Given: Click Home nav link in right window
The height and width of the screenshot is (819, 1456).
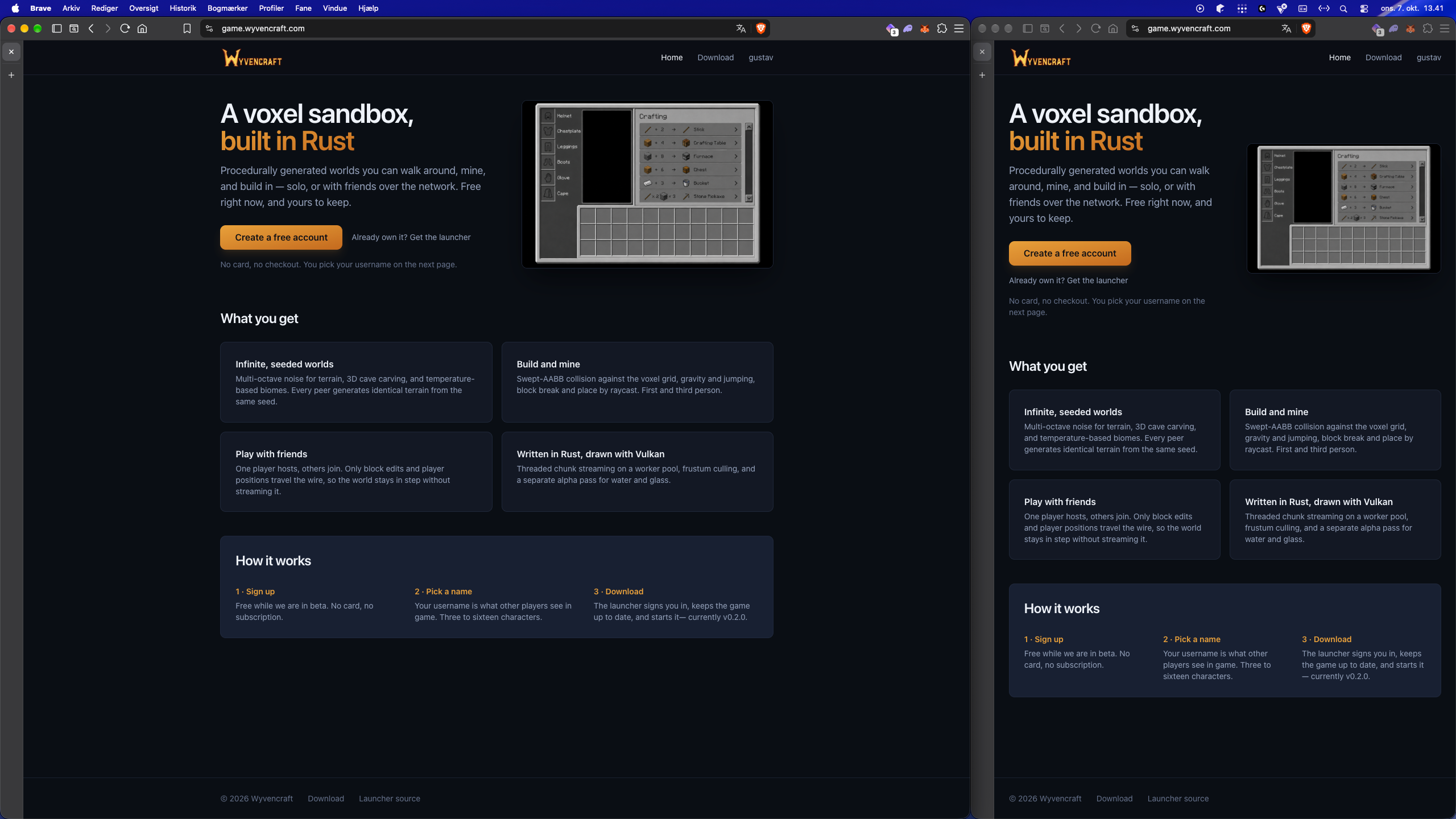Looking at the screenshot, I should pos(1339,57).
